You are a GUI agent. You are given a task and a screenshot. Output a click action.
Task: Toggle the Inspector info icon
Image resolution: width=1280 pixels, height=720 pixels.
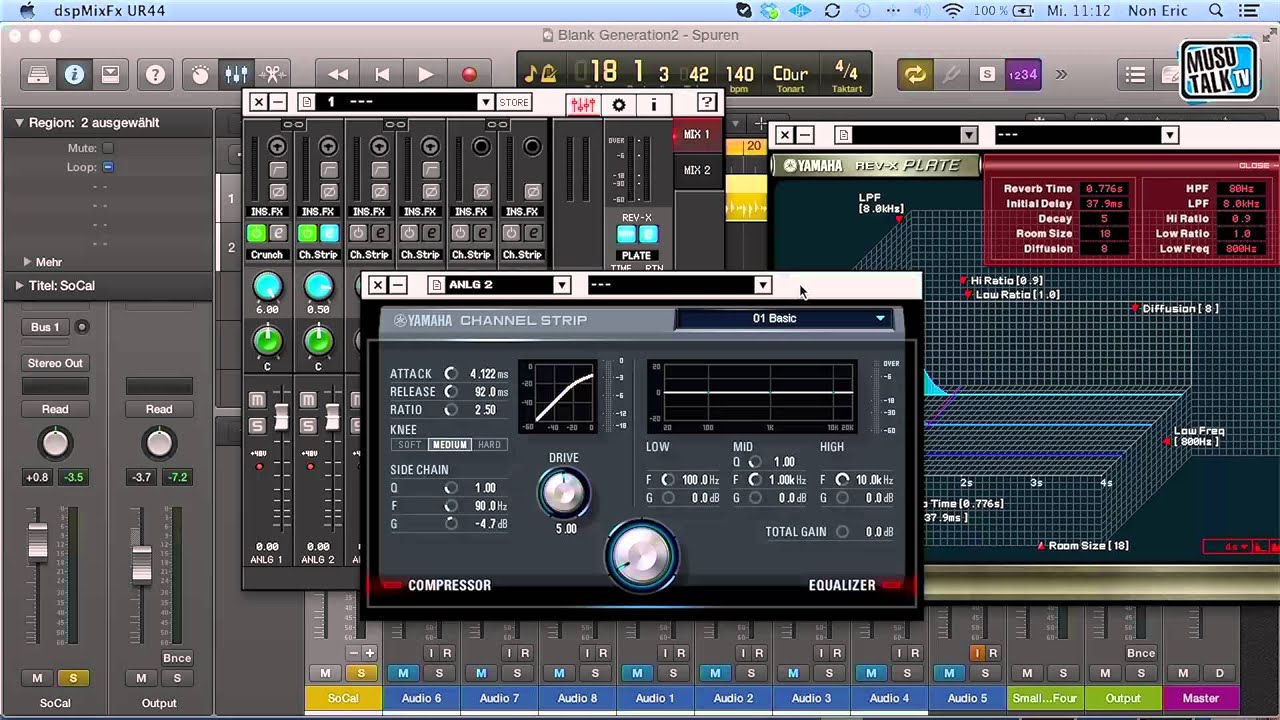[x=74, y=75]
